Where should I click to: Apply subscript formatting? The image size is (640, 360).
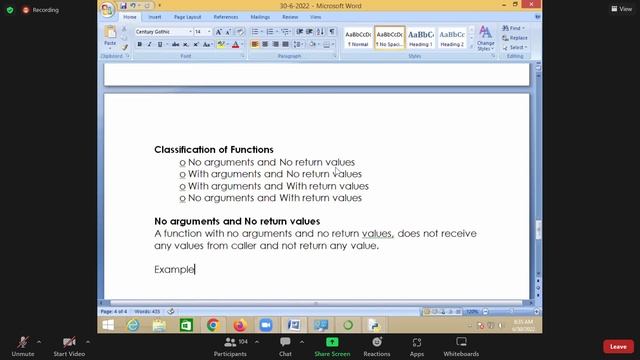186,44
